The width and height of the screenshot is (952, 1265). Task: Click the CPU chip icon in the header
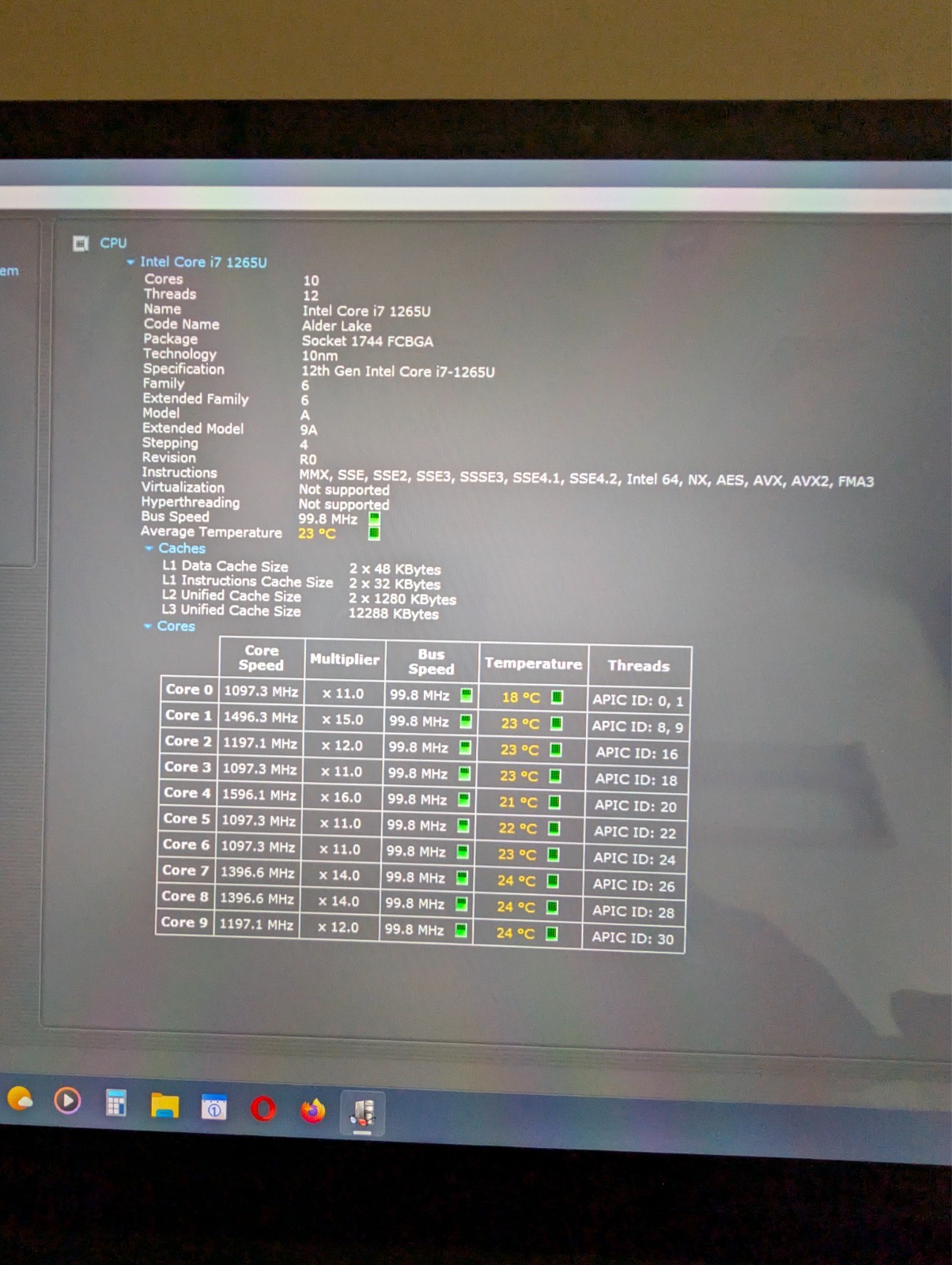click(x=81, y=243)
